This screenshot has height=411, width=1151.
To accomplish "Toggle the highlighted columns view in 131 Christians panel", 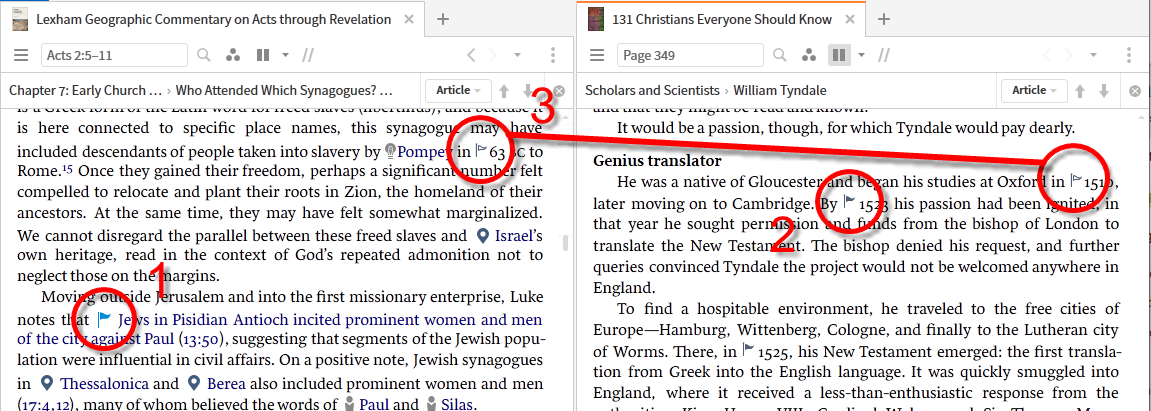I will pyautogui.click(x=839, y=55).
